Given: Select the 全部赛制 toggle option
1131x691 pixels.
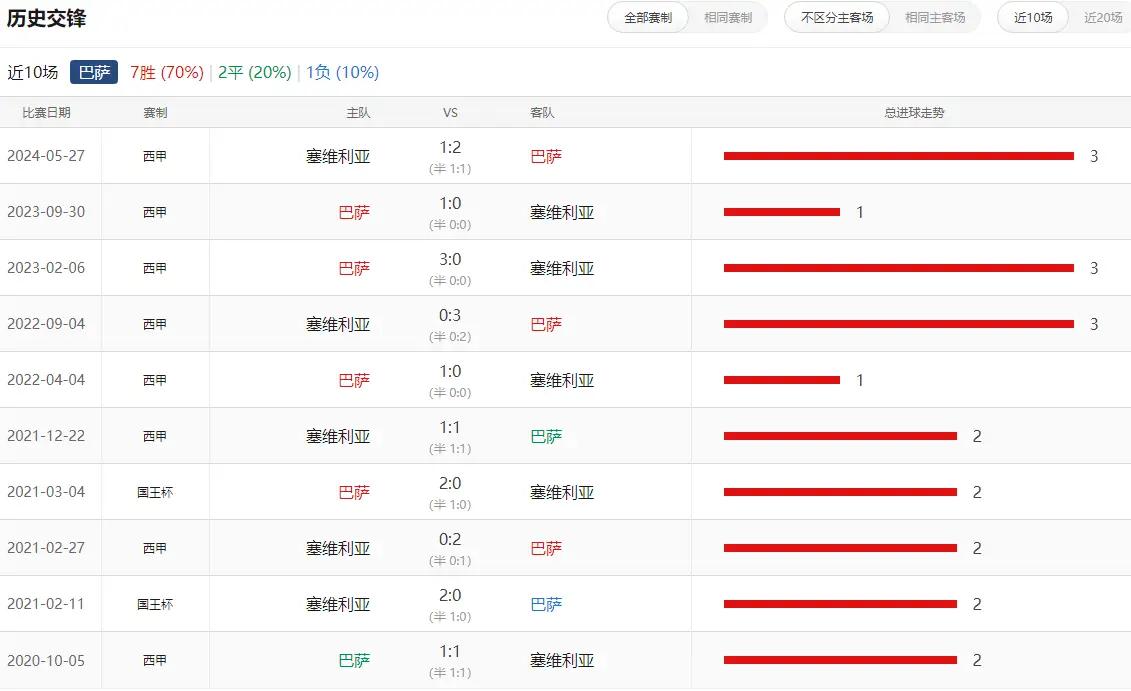Looking at the screenshot, I should [648, 17].
